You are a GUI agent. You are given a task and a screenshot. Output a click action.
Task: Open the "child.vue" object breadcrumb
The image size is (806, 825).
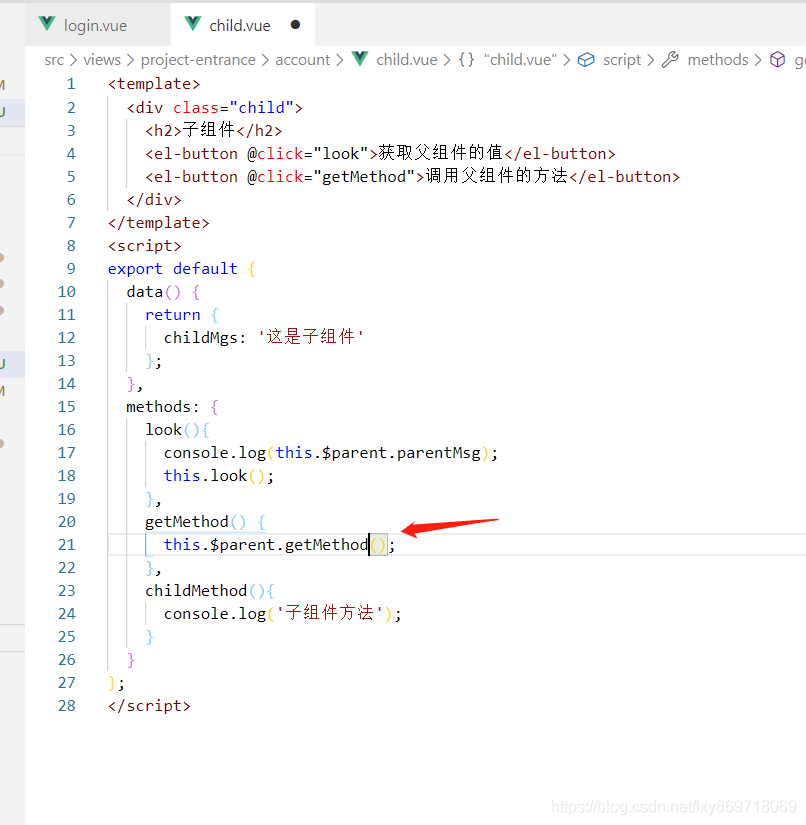(x=520, y=60)
